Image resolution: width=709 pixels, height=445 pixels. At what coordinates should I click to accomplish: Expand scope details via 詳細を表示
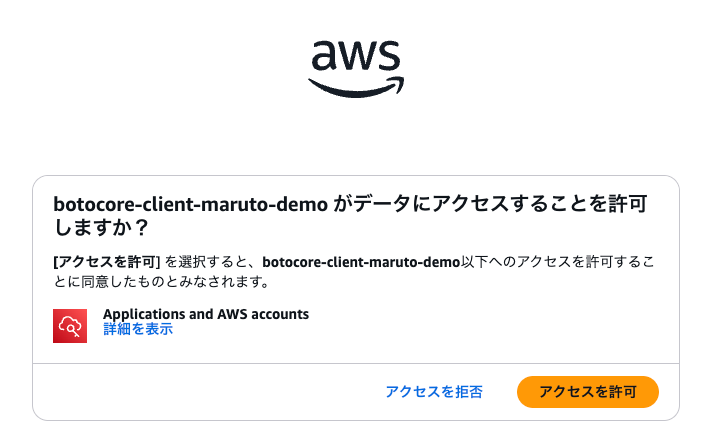point(138,329)
